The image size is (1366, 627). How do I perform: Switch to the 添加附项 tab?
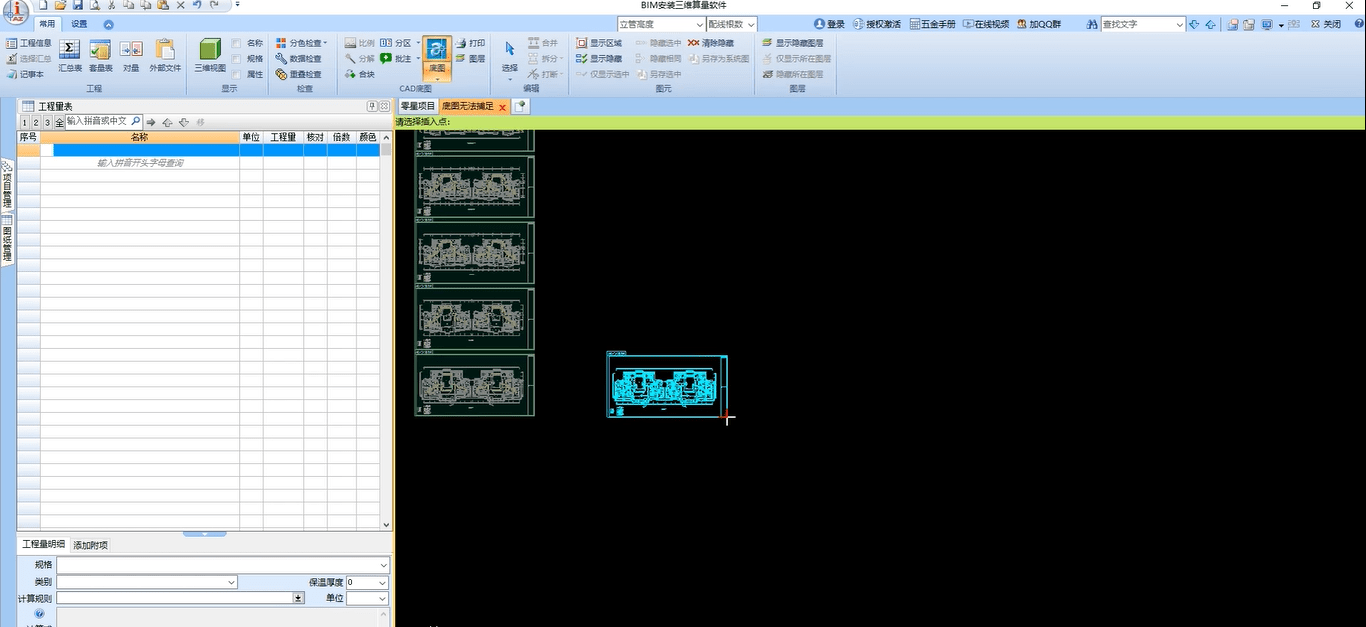(x=90, y=545)
